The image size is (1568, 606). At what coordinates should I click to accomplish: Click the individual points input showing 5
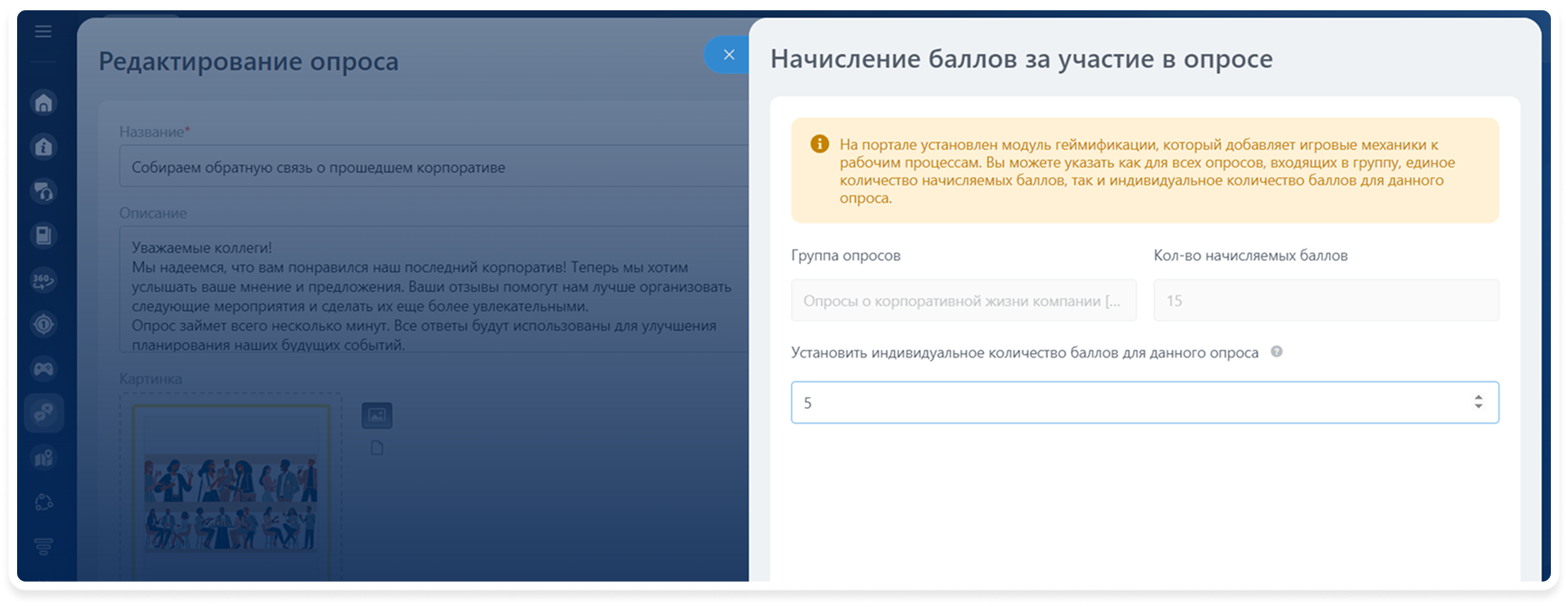pos(1145,402)
